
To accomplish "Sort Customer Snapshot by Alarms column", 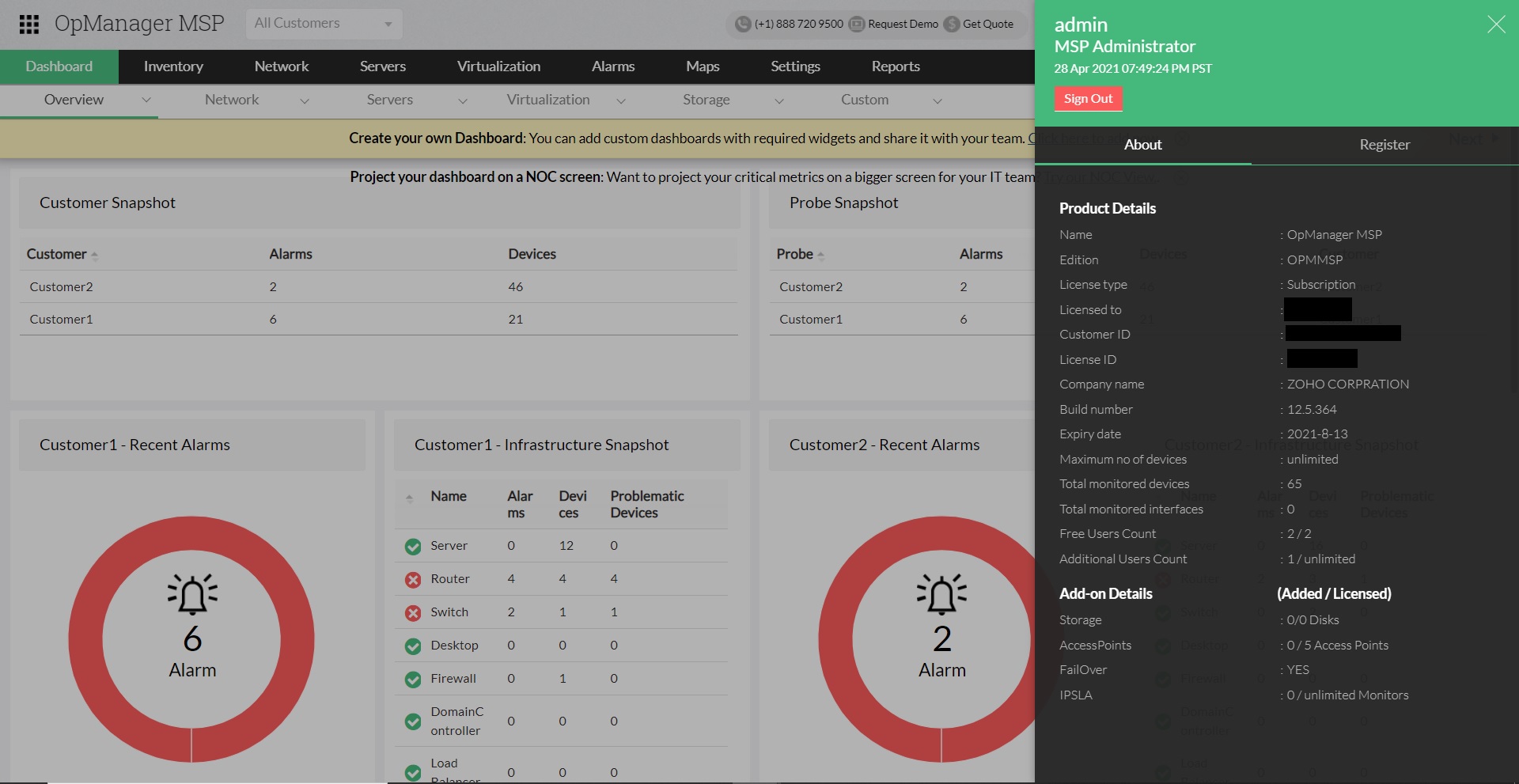I will pyautogui.click(x=290, y=254).
